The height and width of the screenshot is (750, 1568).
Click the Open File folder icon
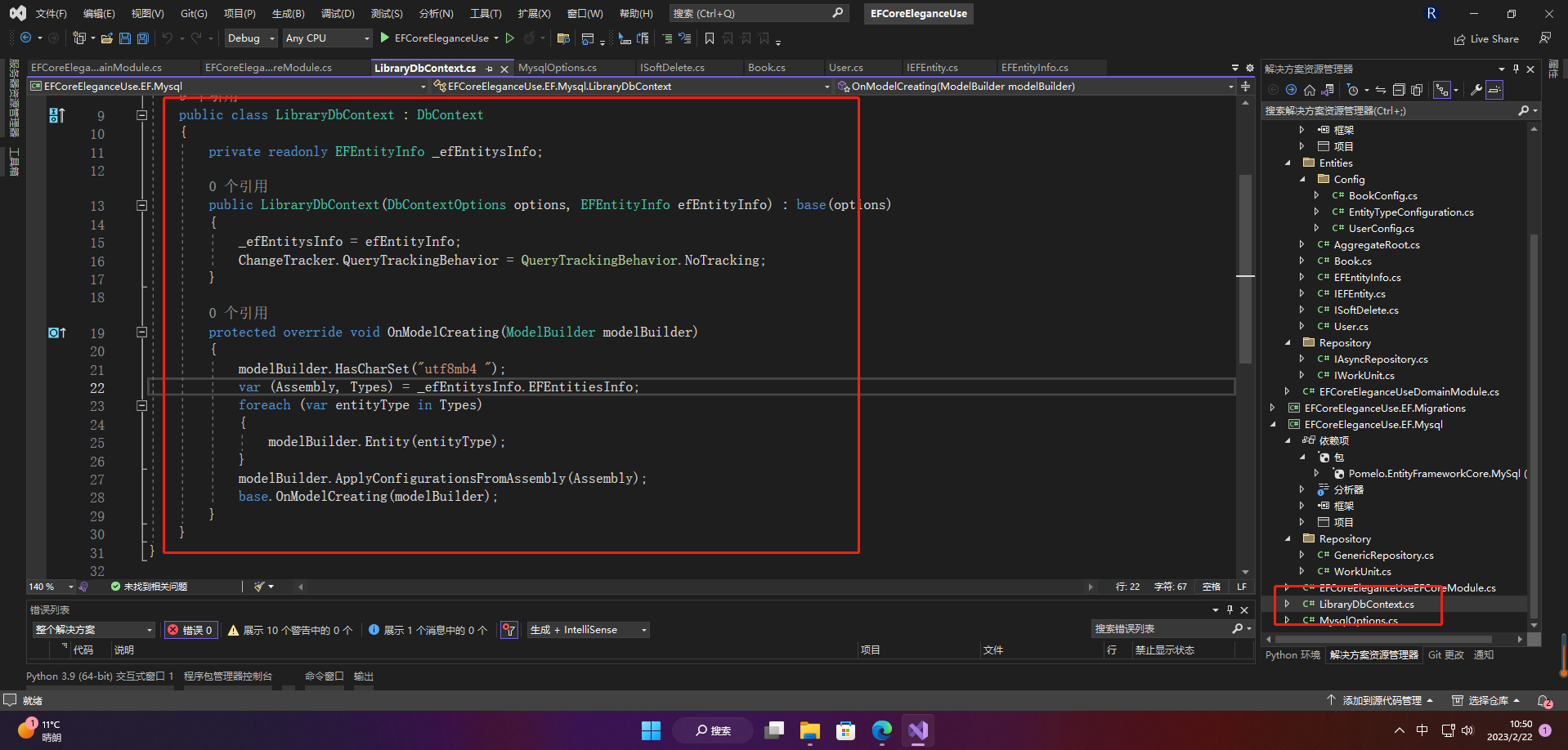pos(107,38)
